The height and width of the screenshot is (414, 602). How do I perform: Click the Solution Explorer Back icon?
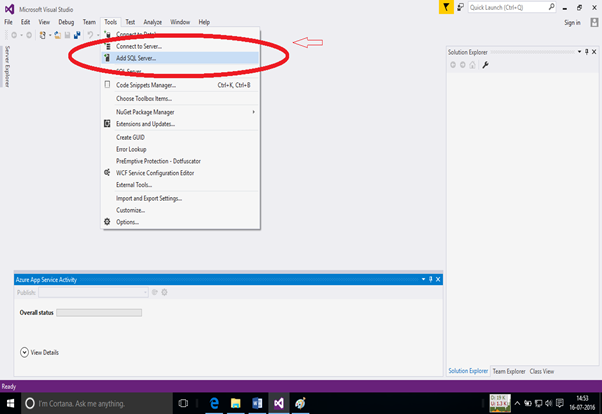point(453,65)
